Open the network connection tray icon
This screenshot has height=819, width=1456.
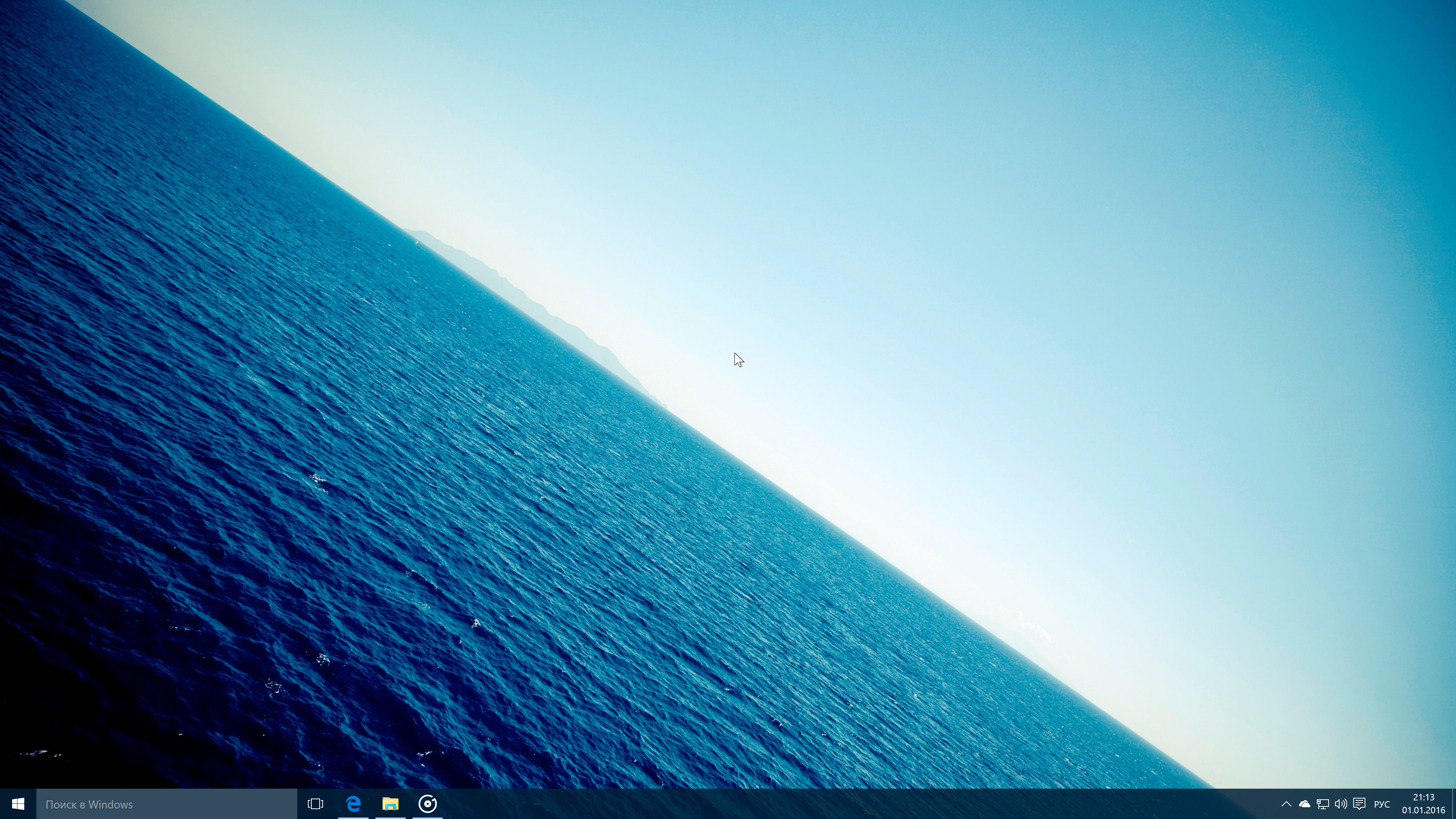pos(1323,804)
